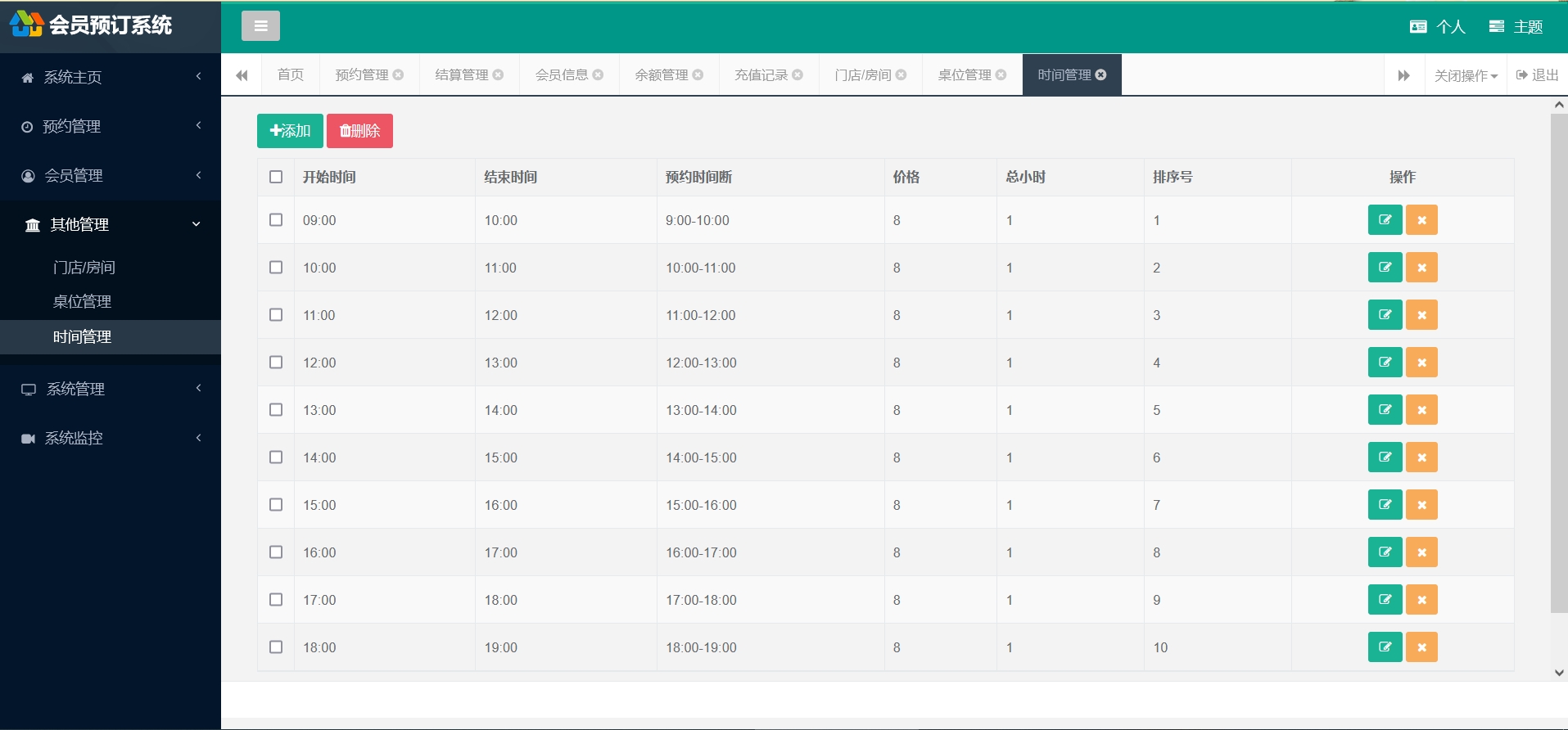Viewport: 1568px width, 730px height.
Task: Switch to the 首页 tab
Action: click(291, 74)
